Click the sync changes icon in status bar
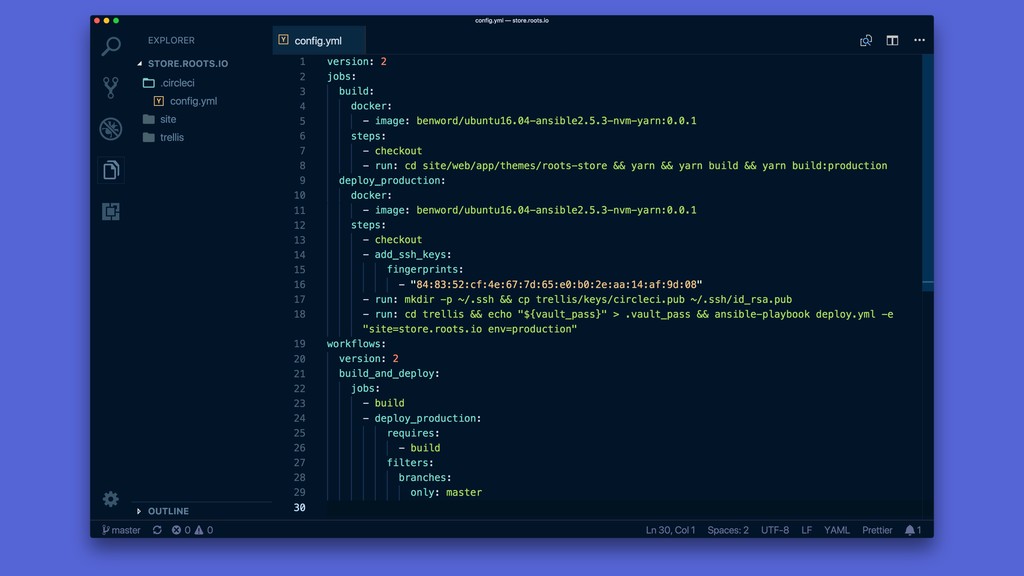The width and height of the screenshot is (1024, 576). 157,530
